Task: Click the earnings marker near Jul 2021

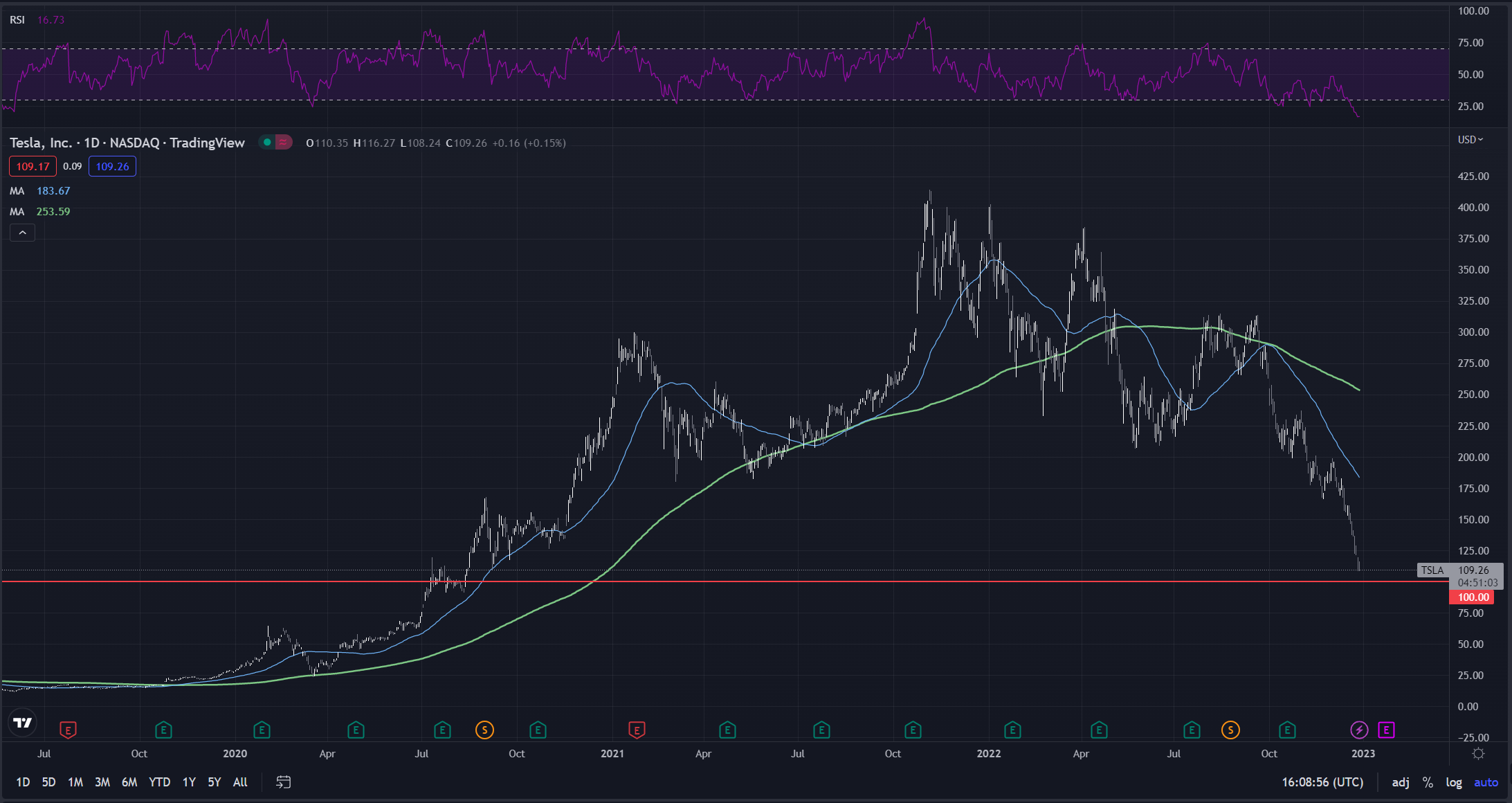Action: [x=821, y=730]
